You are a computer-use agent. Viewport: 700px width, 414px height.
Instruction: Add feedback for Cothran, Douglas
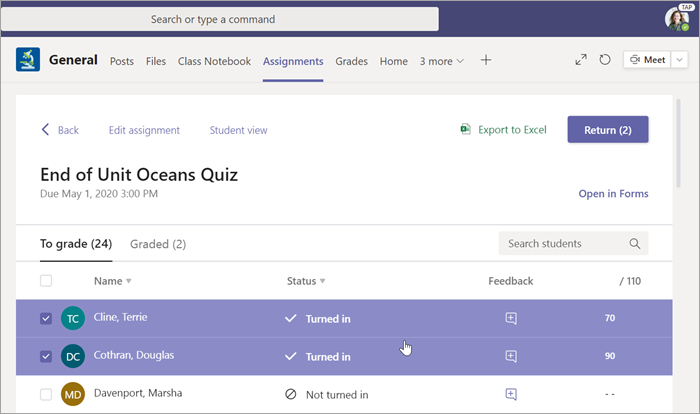511,356
